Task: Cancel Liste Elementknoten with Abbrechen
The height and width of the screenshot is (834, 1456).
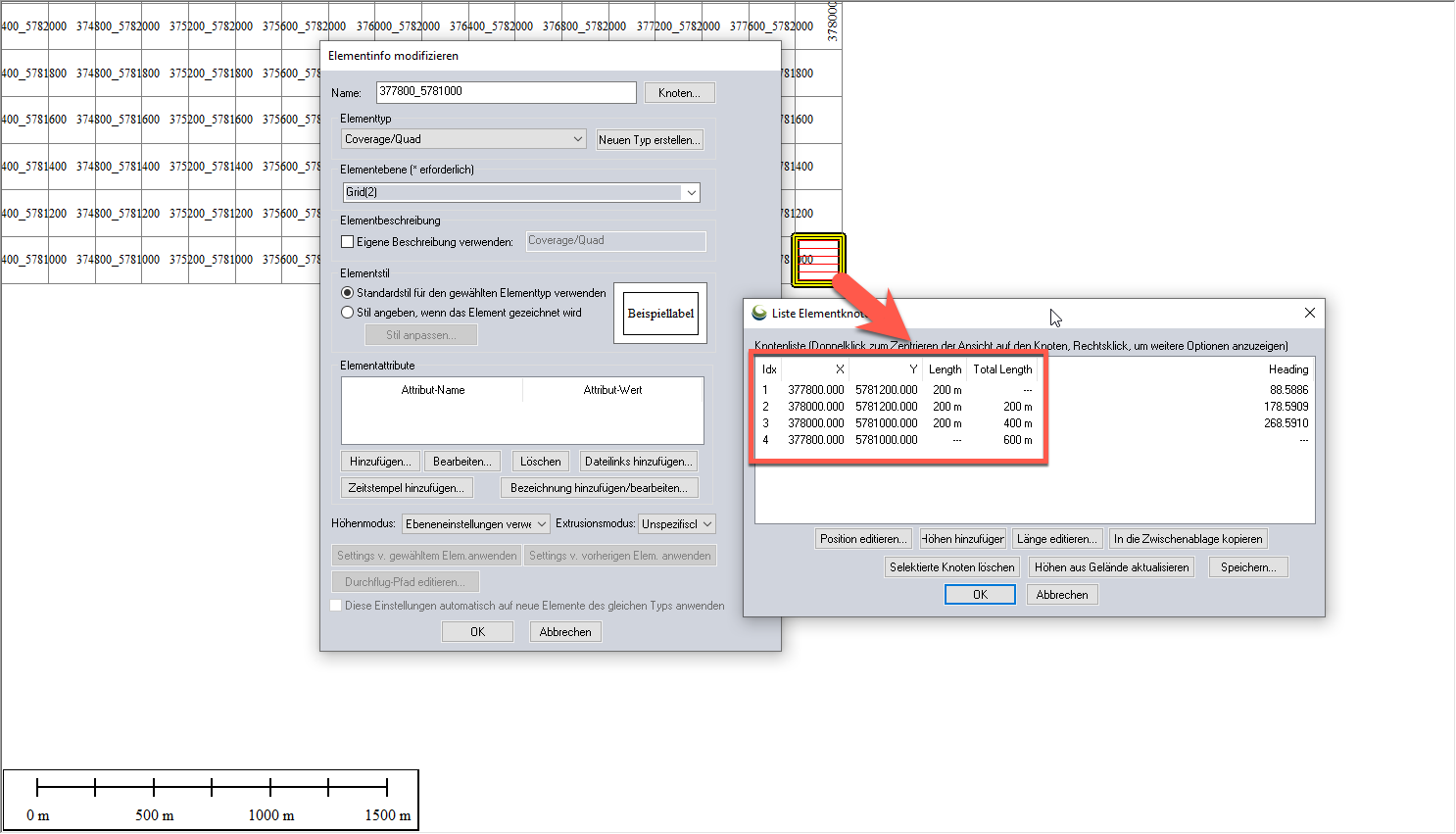Action: point(1062,595)
